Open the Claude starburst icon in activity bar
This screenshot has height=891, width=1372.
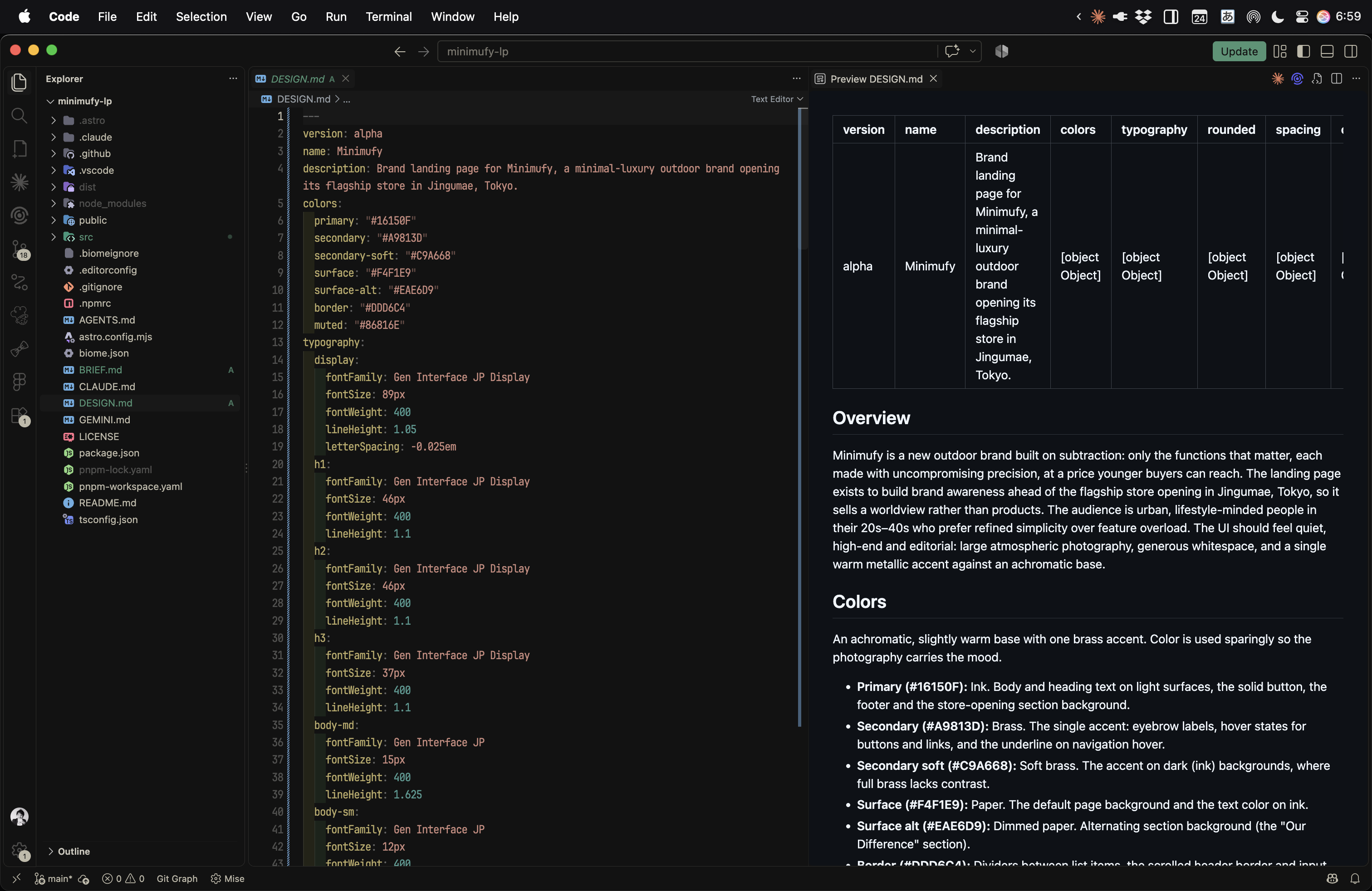19,183
